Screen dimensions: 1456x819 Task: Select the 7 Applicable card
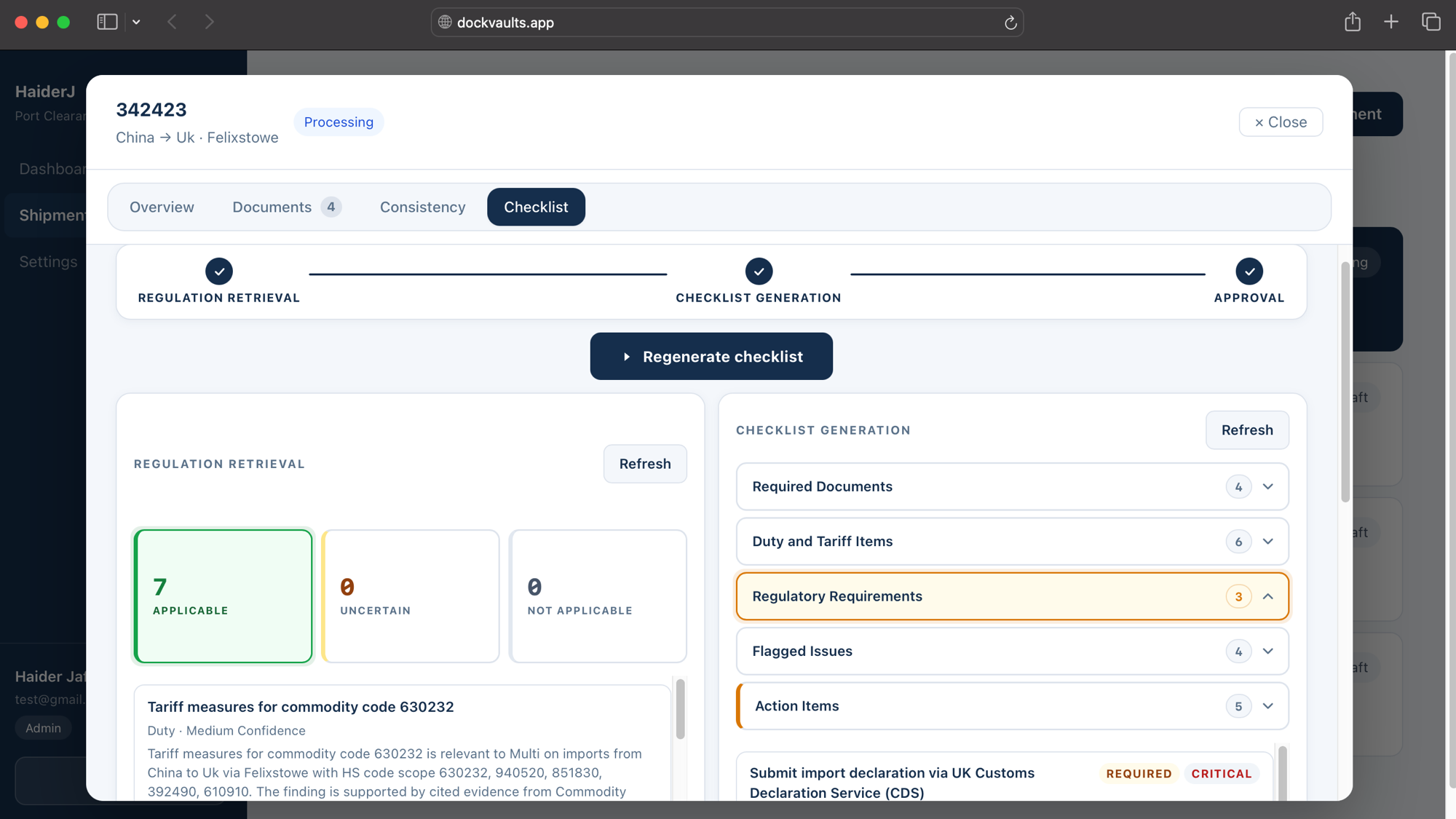[223, 596]
